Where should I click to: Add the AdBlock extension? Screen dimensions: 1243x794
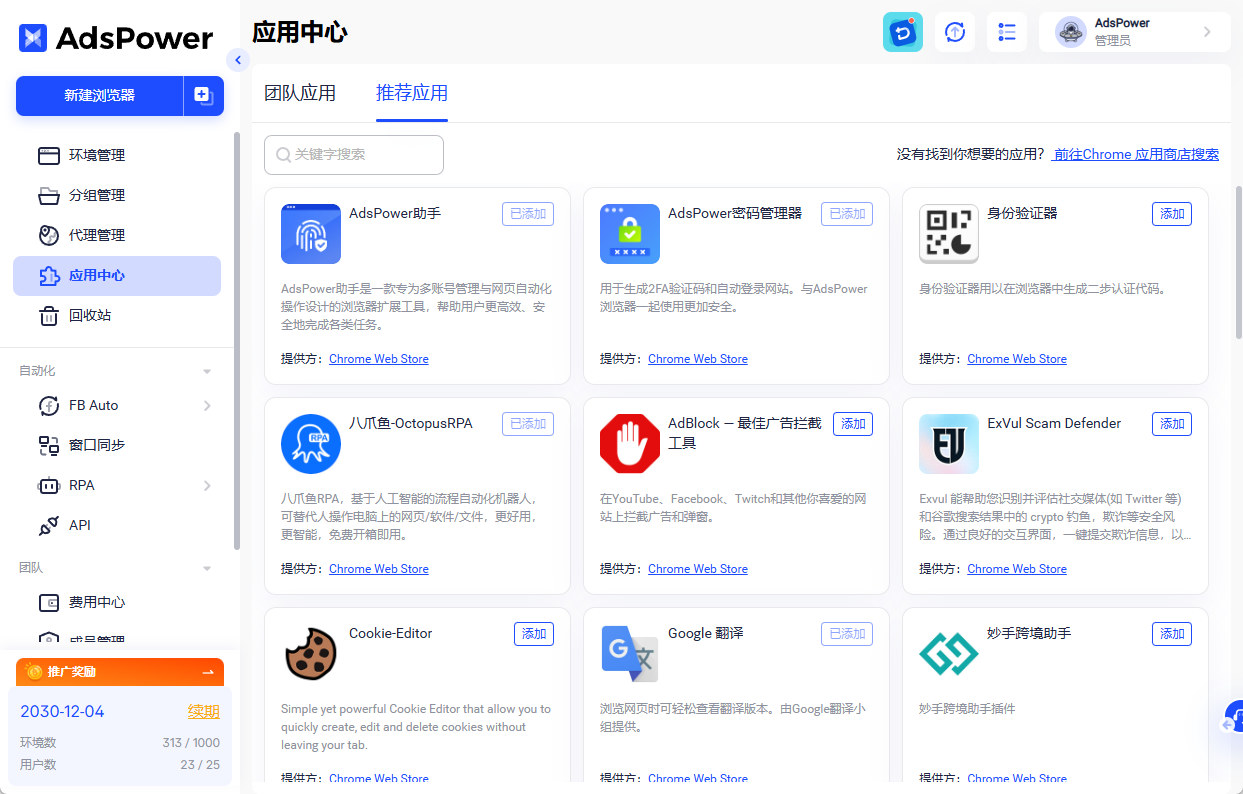853,424
